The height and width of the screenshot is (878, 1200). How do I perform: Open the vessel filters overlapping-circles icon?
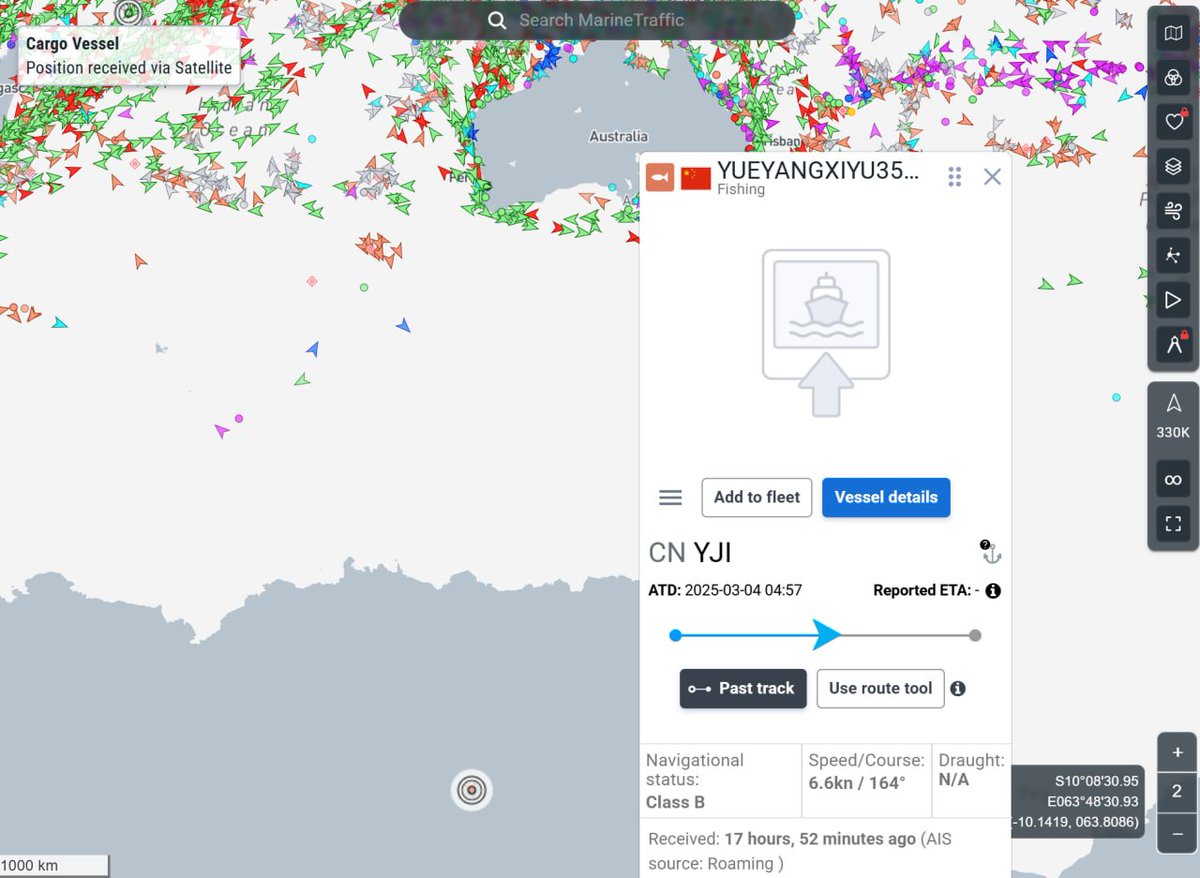1173,78
